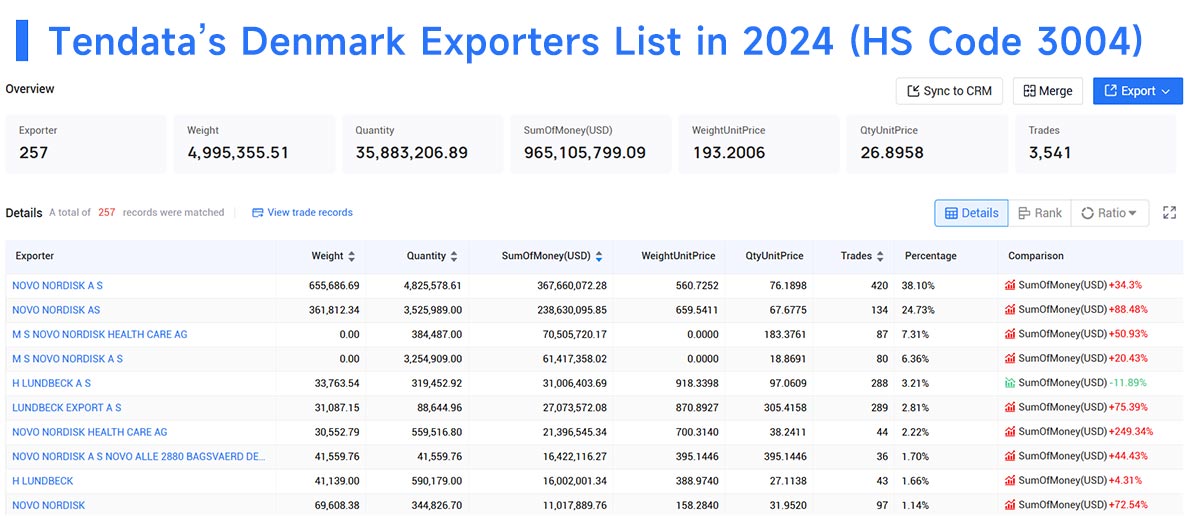
Task: Click comparison chart icon for +72.54% row
Action: pyautogui.click(x=1010, y=505)
